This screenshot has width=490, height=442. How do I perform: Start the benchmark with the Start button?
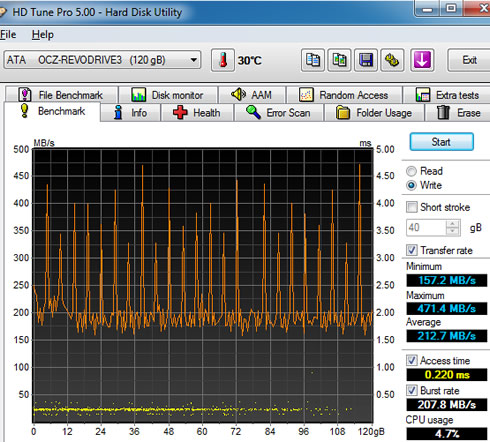[x=441, y=142]
